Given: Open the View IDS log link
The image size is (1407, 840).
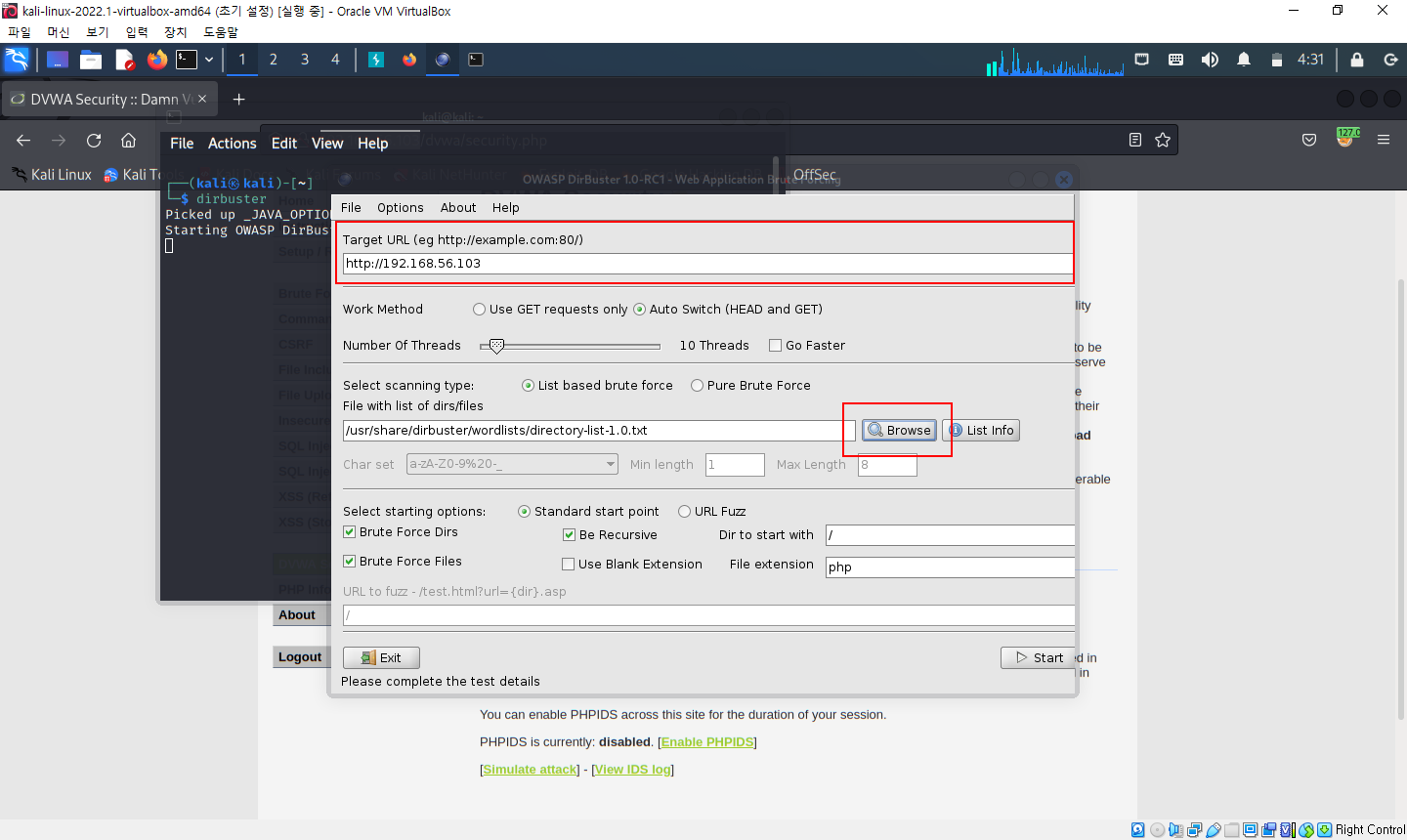Looking at the screenshot, I should tap(633, 770).
